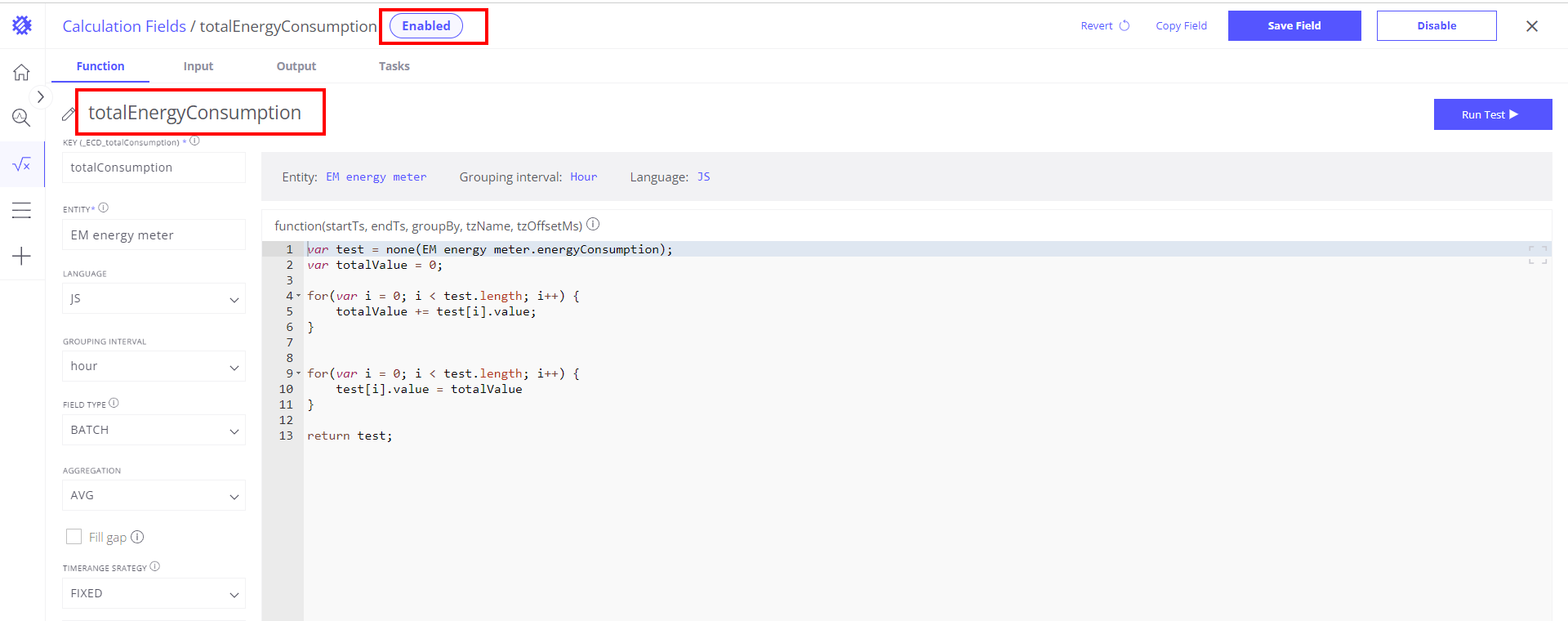
Task: Open the search analytics sidebar icon
Action: (x=21, y=118)
